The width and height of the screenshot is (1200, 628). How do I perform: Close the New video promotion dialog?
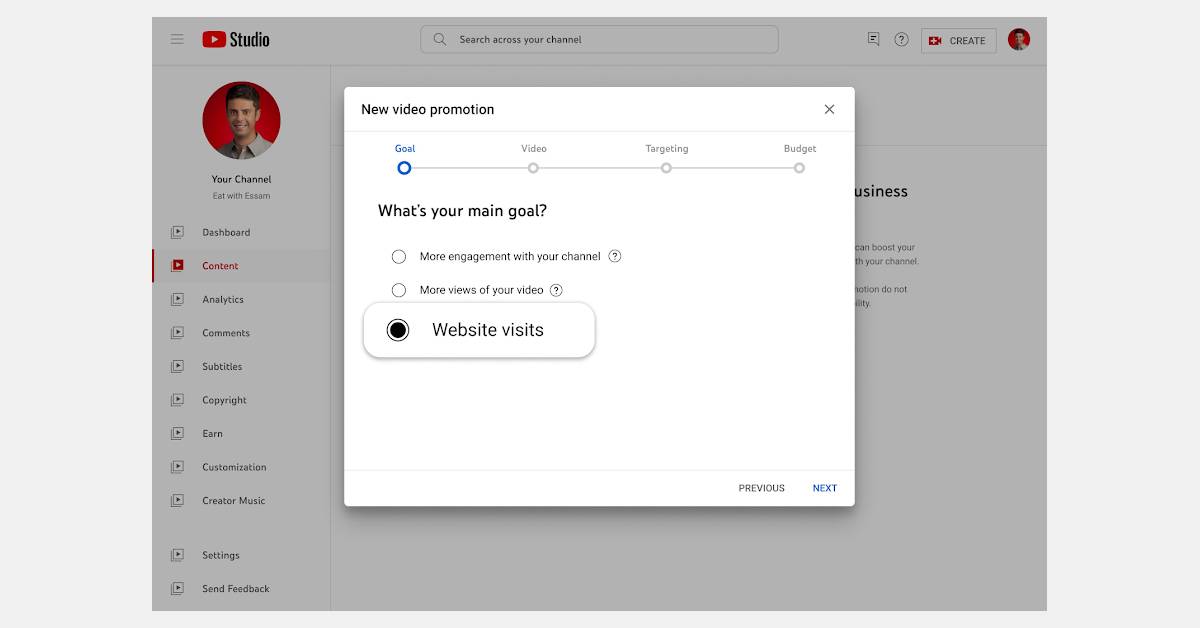(x=829, y=109)
